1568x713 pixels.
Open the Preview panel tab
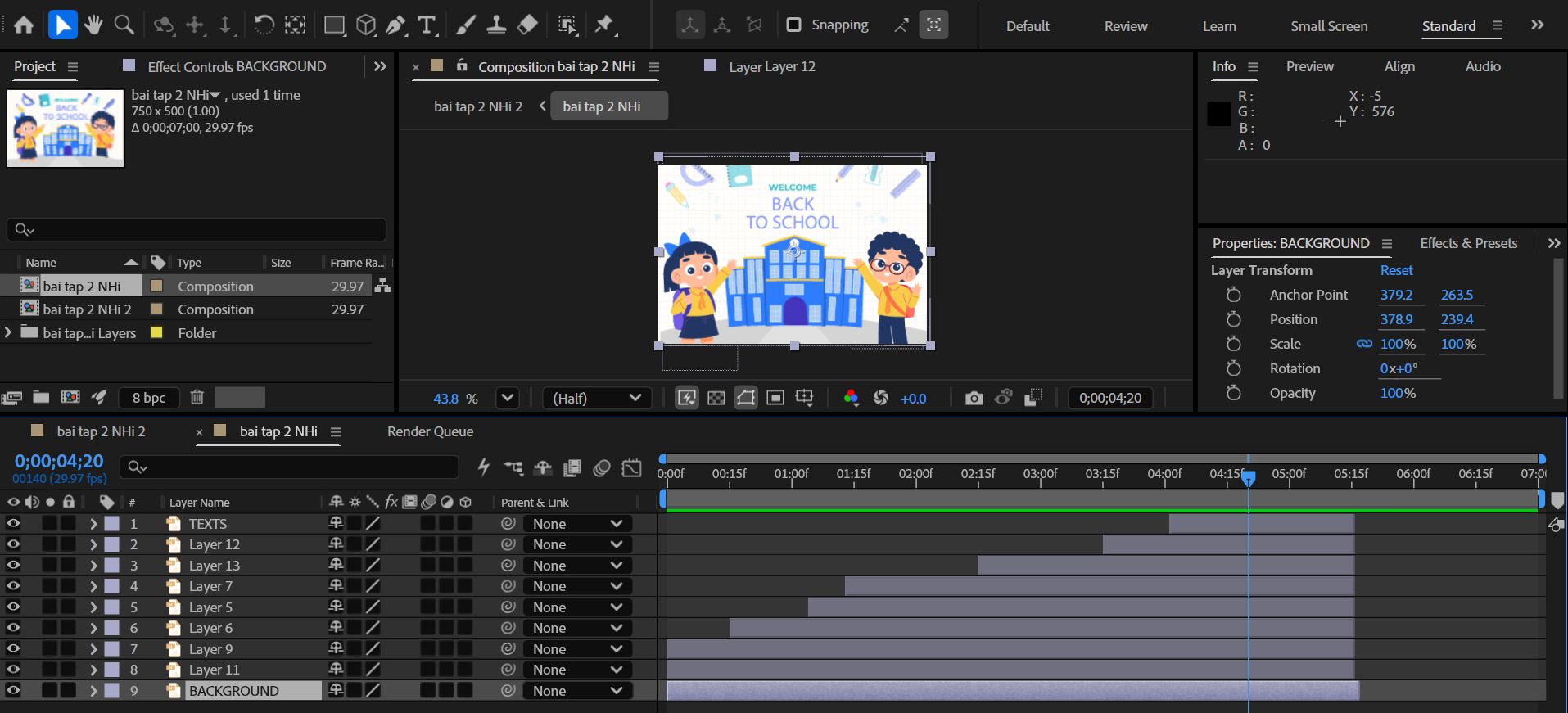coord(1310,66)
